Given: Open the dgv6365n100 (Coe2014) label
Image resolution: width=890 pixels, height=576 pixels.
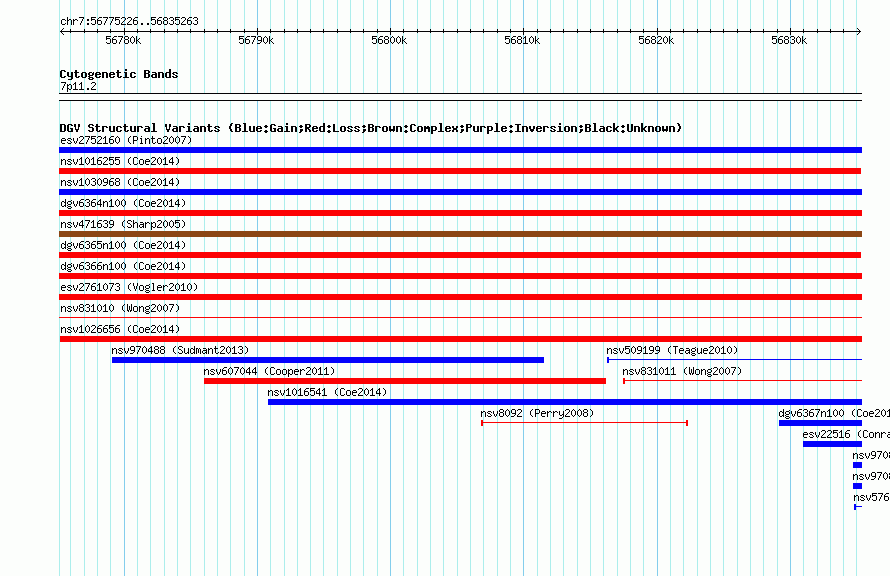Looking at the screenshot, I should point(123,245).
